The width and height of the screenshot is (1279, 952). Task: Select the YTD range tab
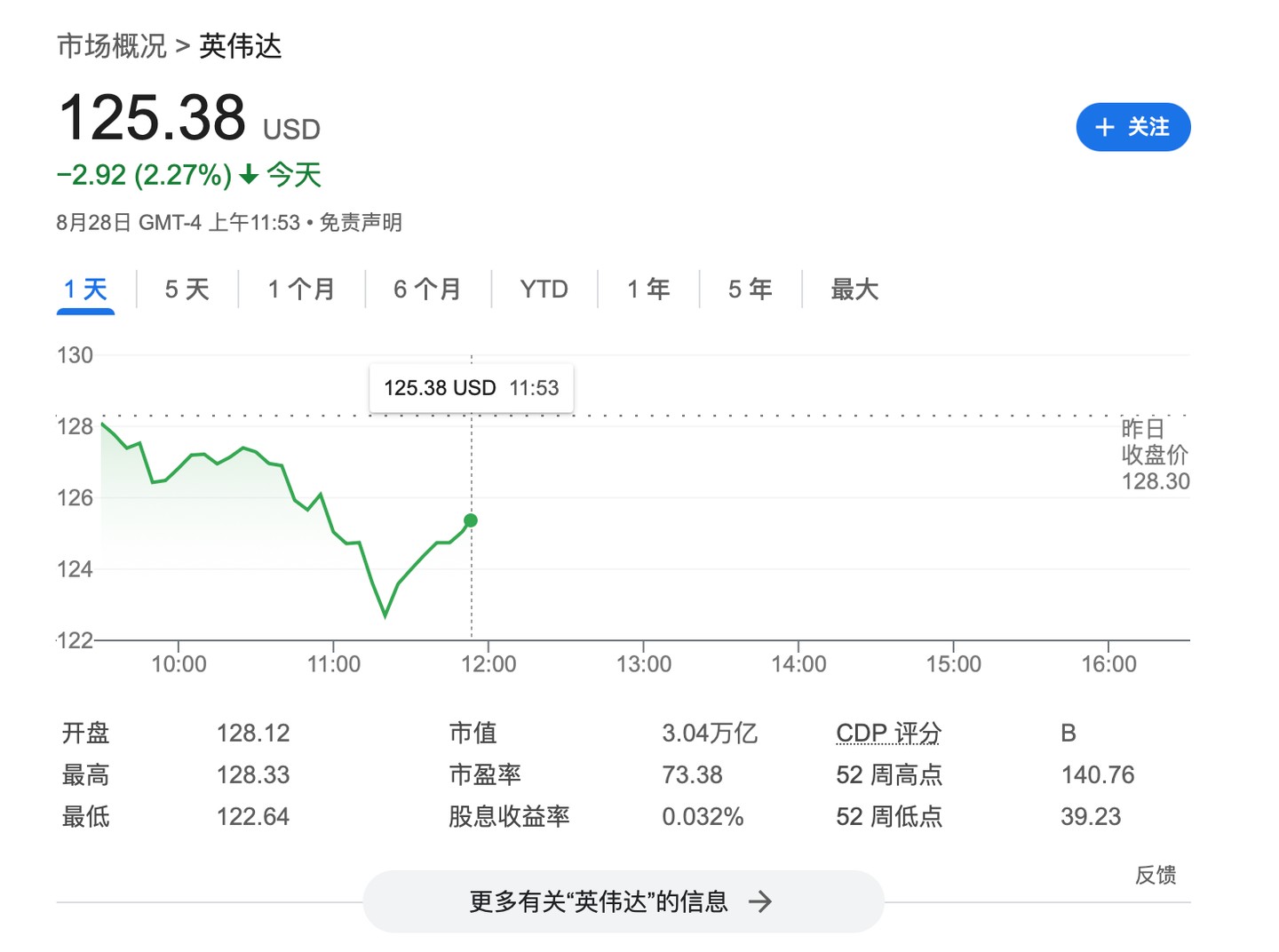(544, 290)
